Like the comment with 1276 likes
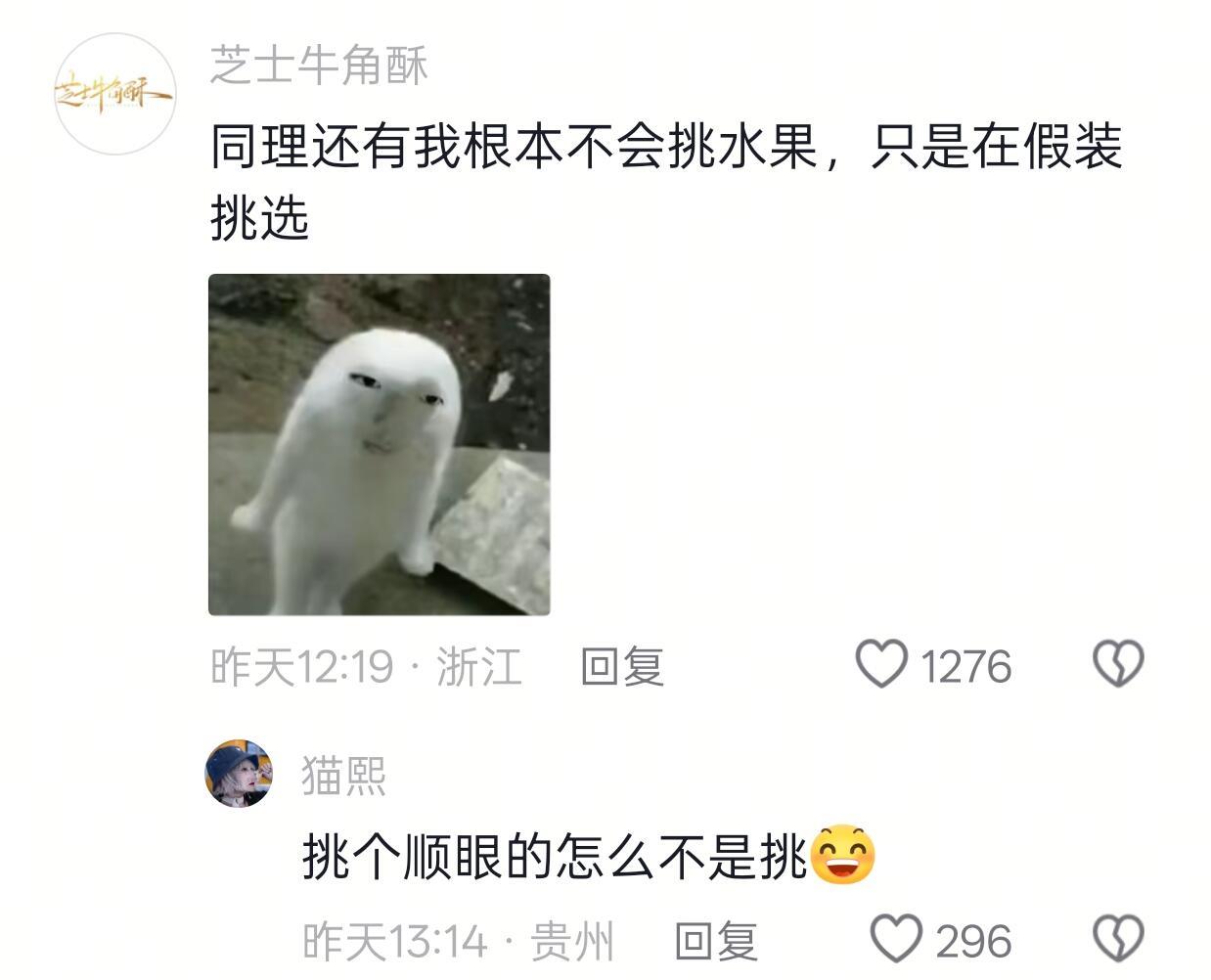 pyautogui.click(x=881, y=664)
